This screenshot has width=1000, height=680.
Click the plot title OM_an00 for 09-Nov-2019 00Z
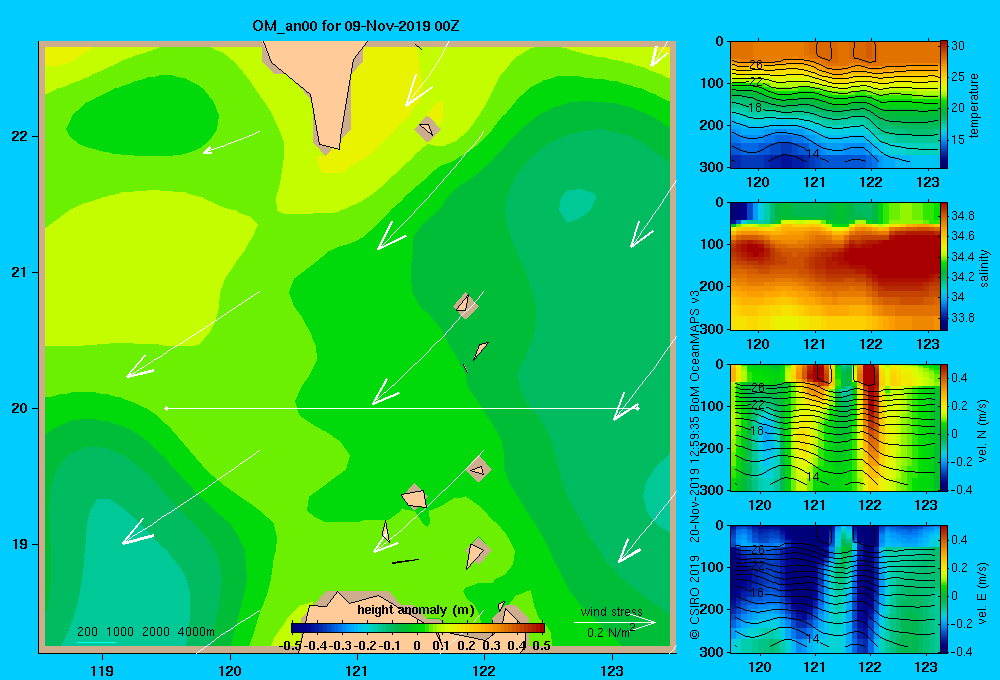pyautogui.click(x=355, y=26)
